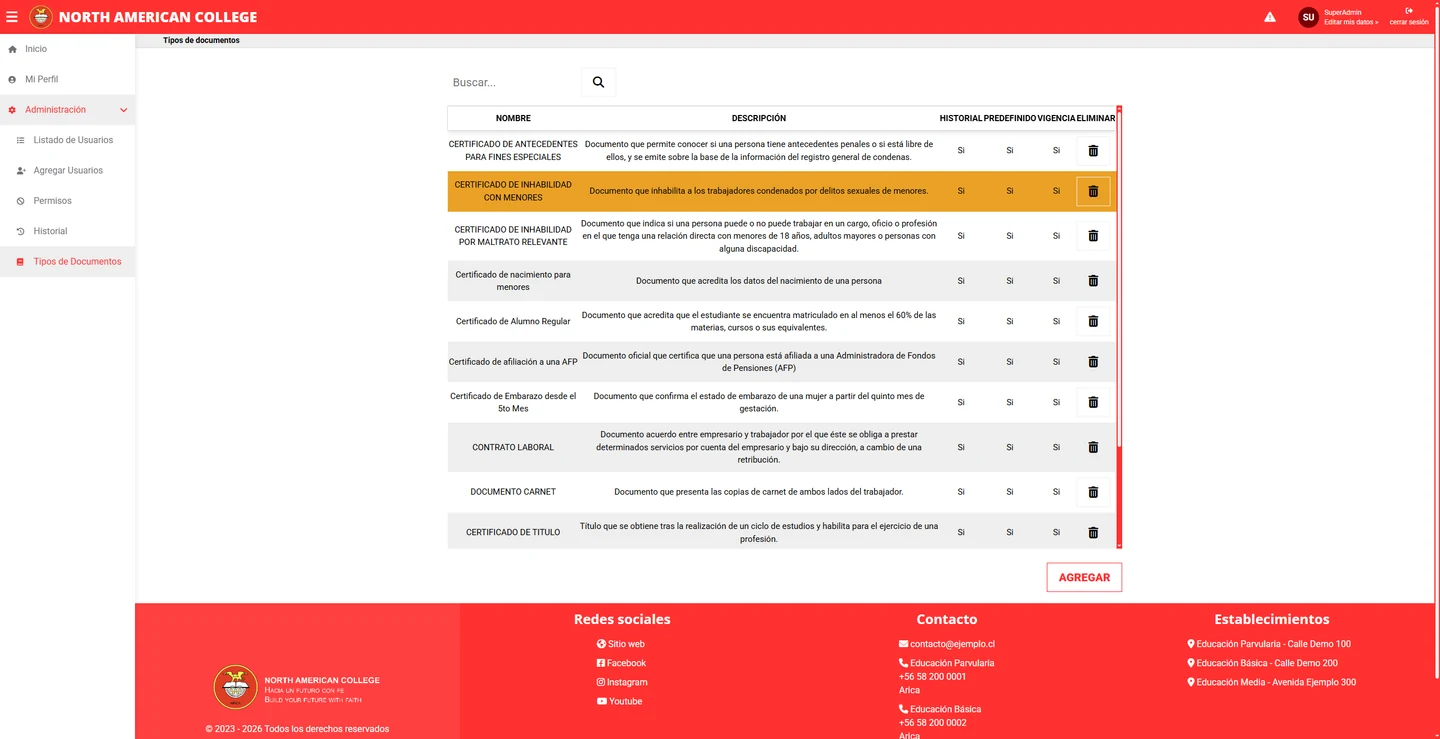Open Permisos menu item

click(x=52, y=201)
